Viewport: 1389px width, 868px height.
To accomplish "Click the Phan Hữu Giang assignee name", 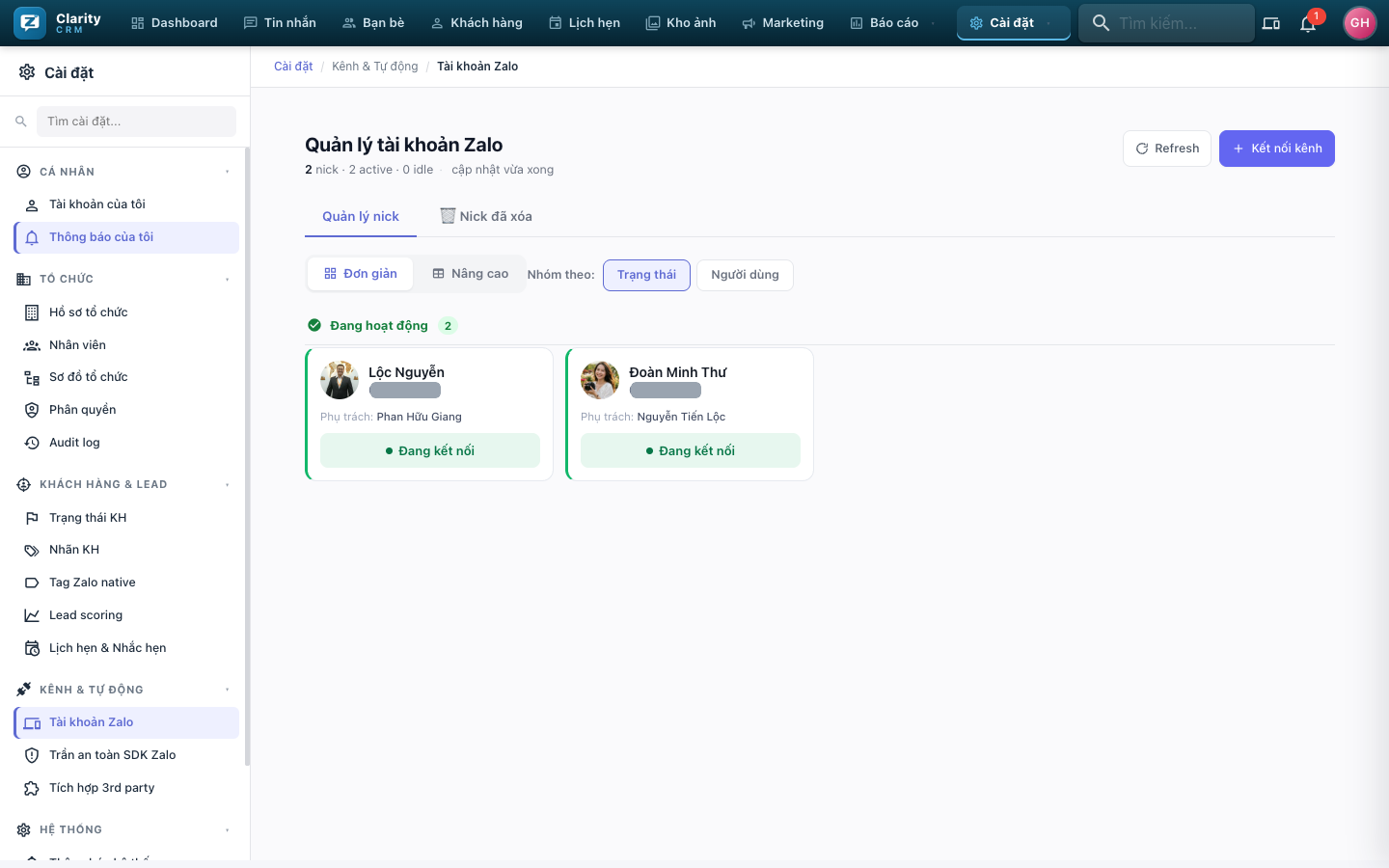I will tap(420, 417).
